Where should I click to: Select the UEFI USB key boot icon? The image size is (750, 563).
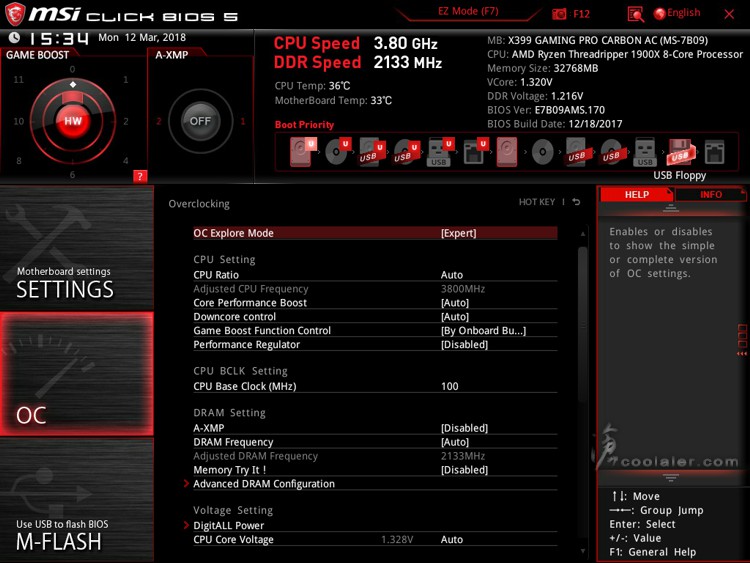point(440,152)
